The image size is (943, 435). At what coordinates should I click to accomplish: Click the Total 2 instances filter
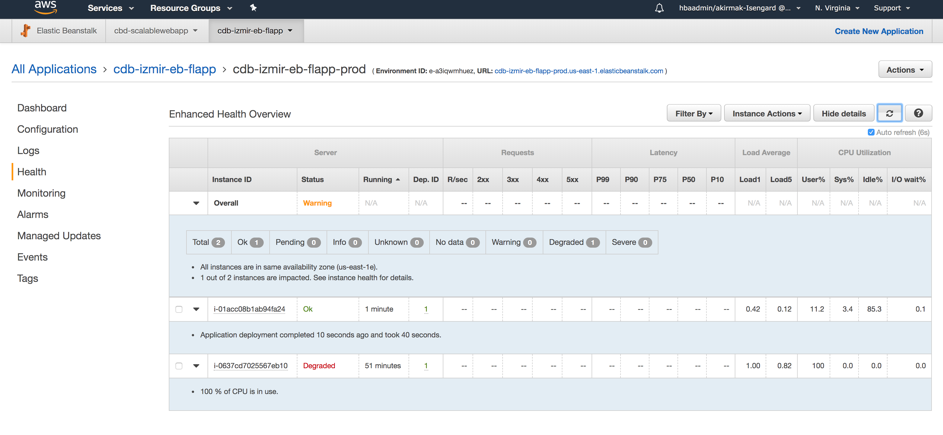coord(208,242)
